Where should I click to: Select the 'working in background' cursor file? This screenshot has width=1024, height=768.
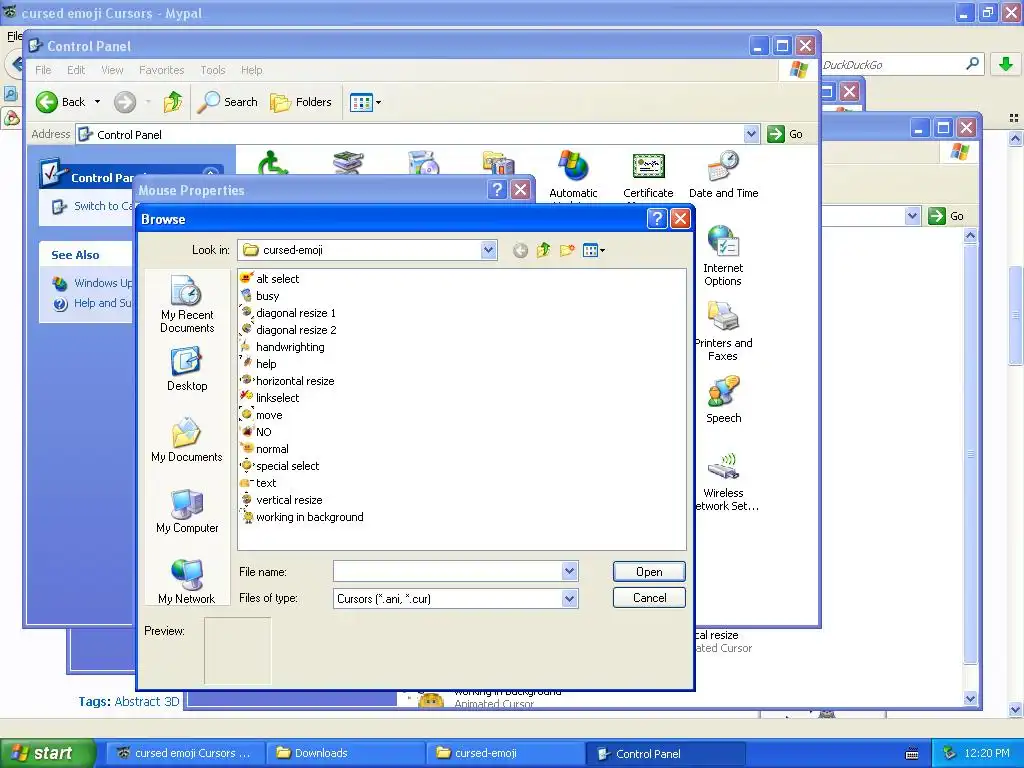(301, 517)
